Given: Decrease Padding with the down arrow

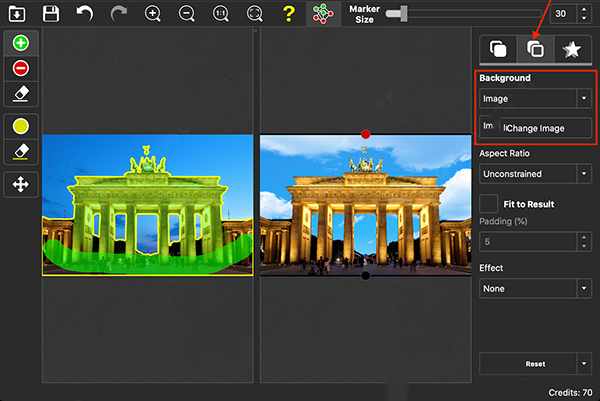Looking at the screenshot, I should (x=584, y=246).
